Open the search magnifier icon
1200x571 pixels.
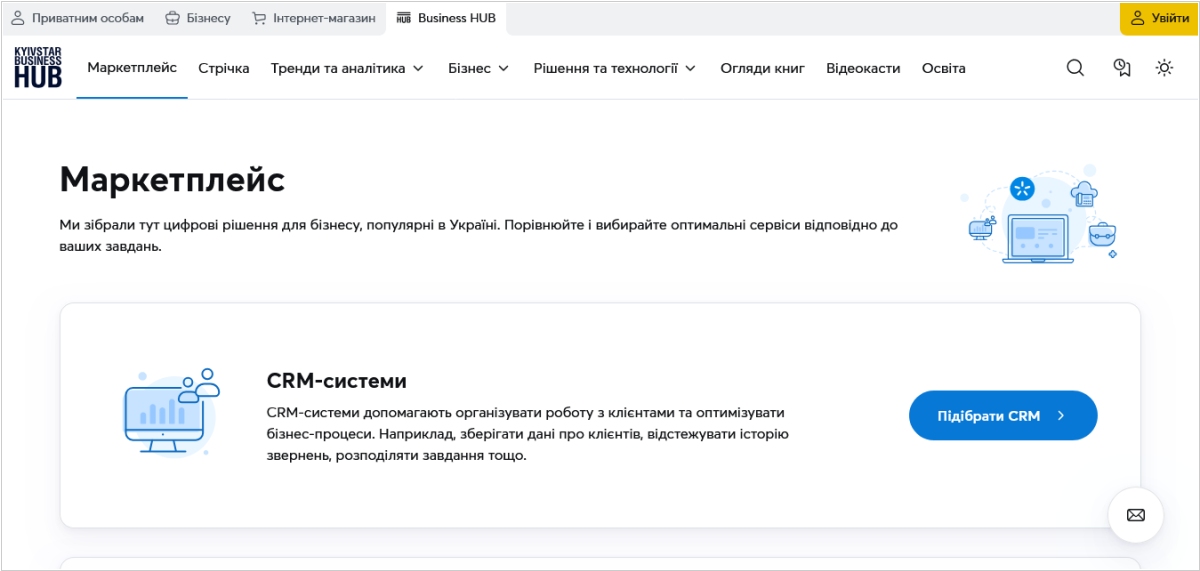[1075, 68]
